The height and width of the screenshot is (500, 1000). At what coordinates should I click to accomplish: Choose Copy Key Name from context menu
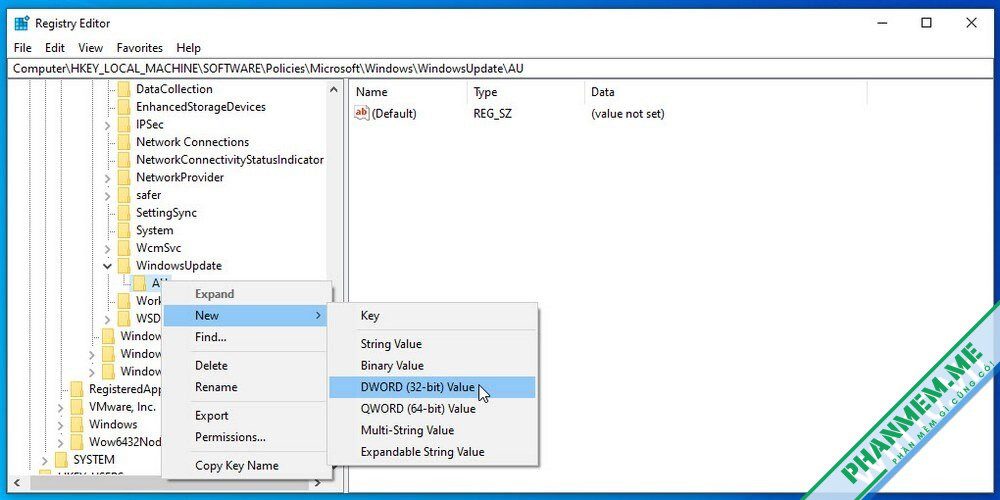click(x=247, y=466)
